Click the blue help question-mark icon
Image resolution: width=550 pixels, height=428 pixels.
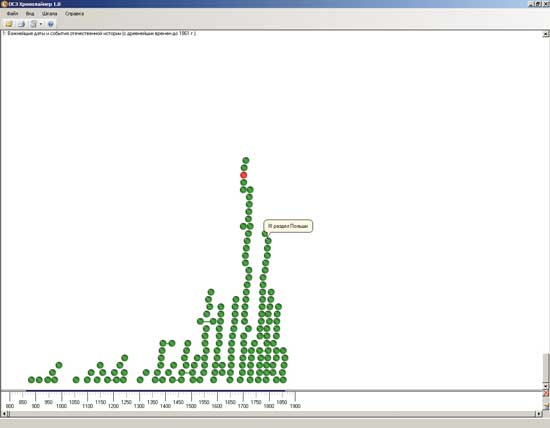click(x=51, y=24)
